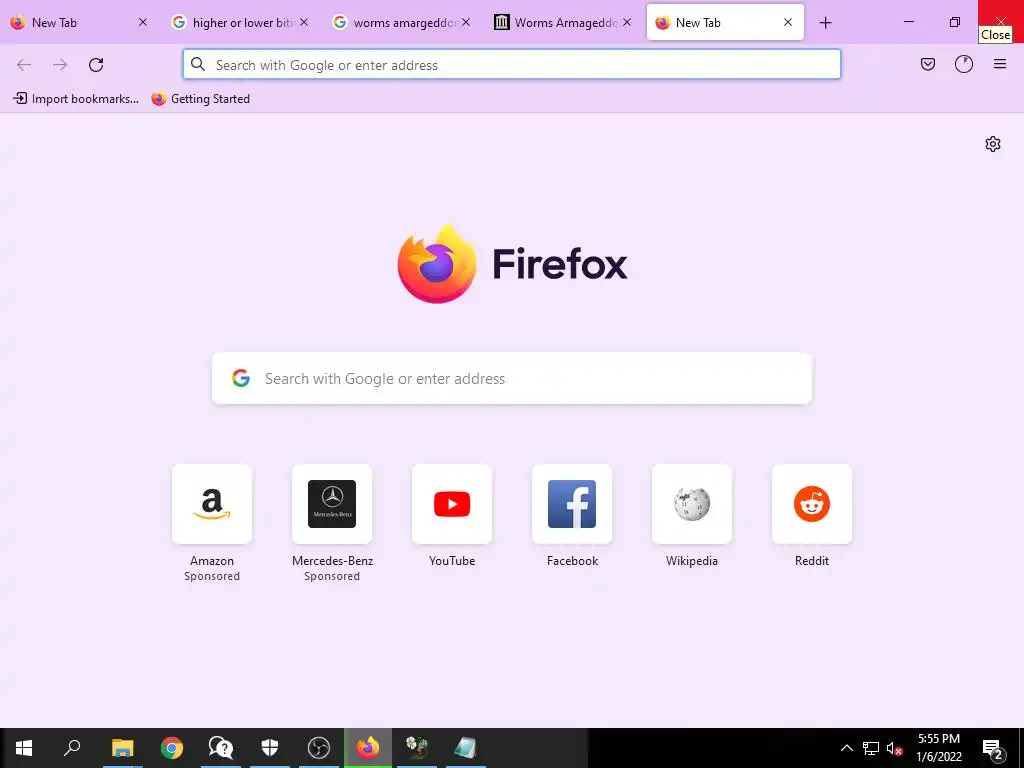Viewport: 1024px width, 768px height.
Task: Open new tab personalize gear icon
Action: [993, 144]
